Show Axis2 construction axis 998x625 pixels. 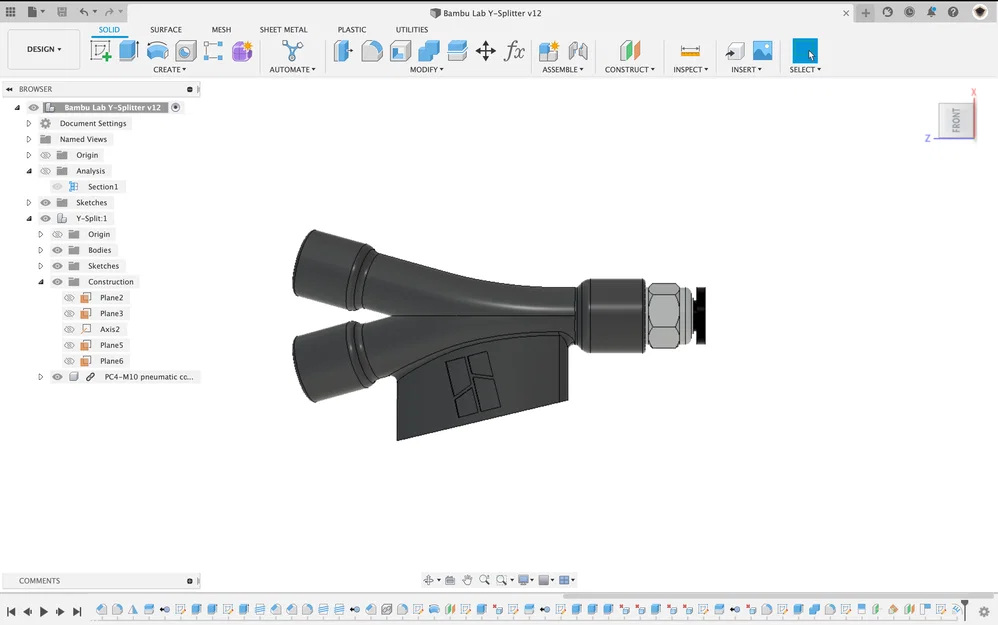(69, 330)
